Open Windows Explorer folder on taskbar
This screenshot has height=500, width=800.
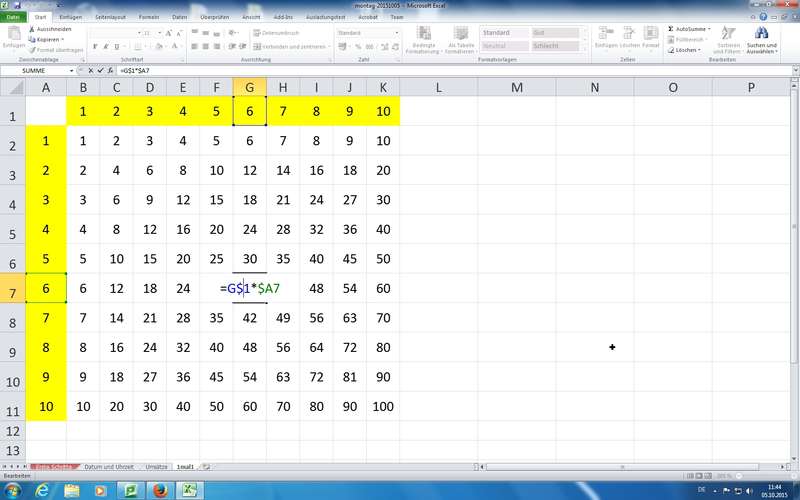point(72,491)
